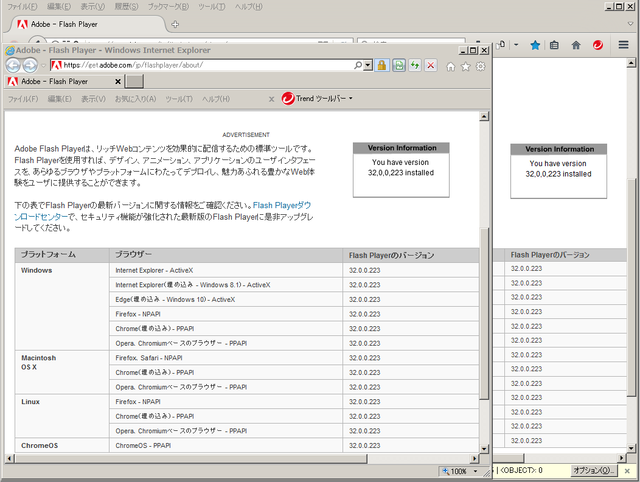Toggle compatibility view icon in IE address bar

(x=399, y=65)
